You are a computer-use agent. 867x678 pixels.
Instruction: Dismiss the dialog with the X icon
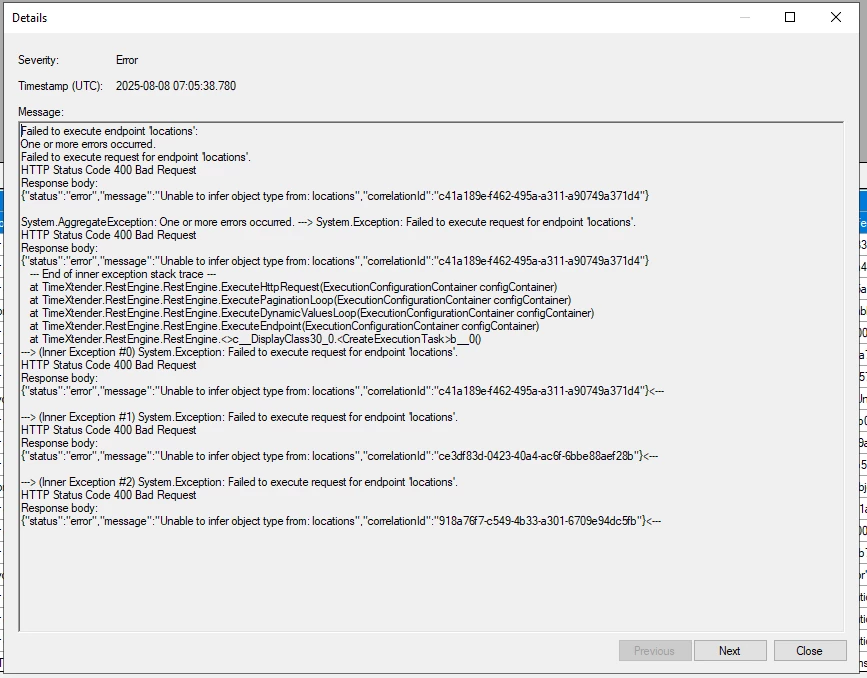coord(836,17)
